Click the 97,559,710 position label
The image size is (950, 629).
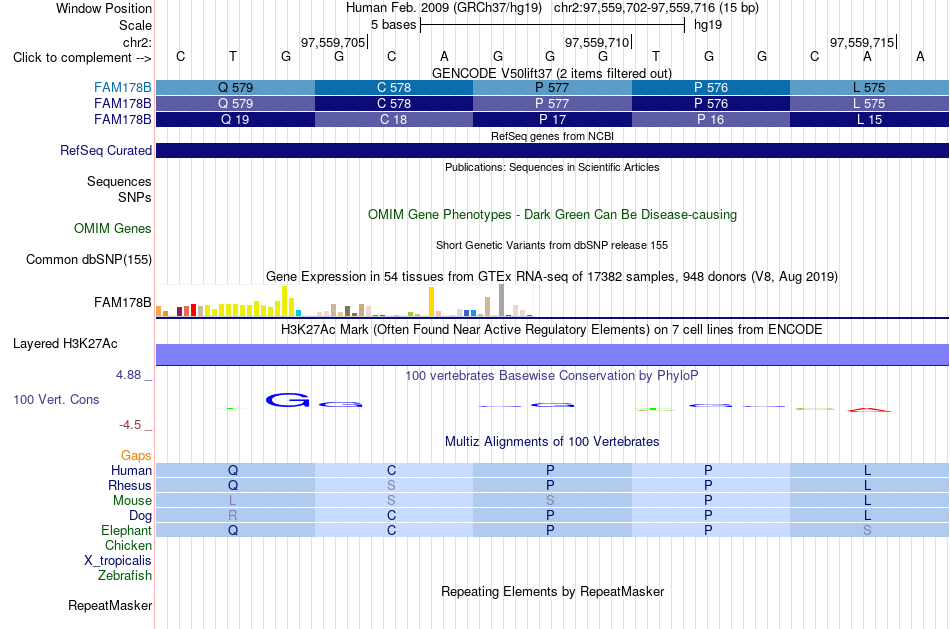coord(597,42)
